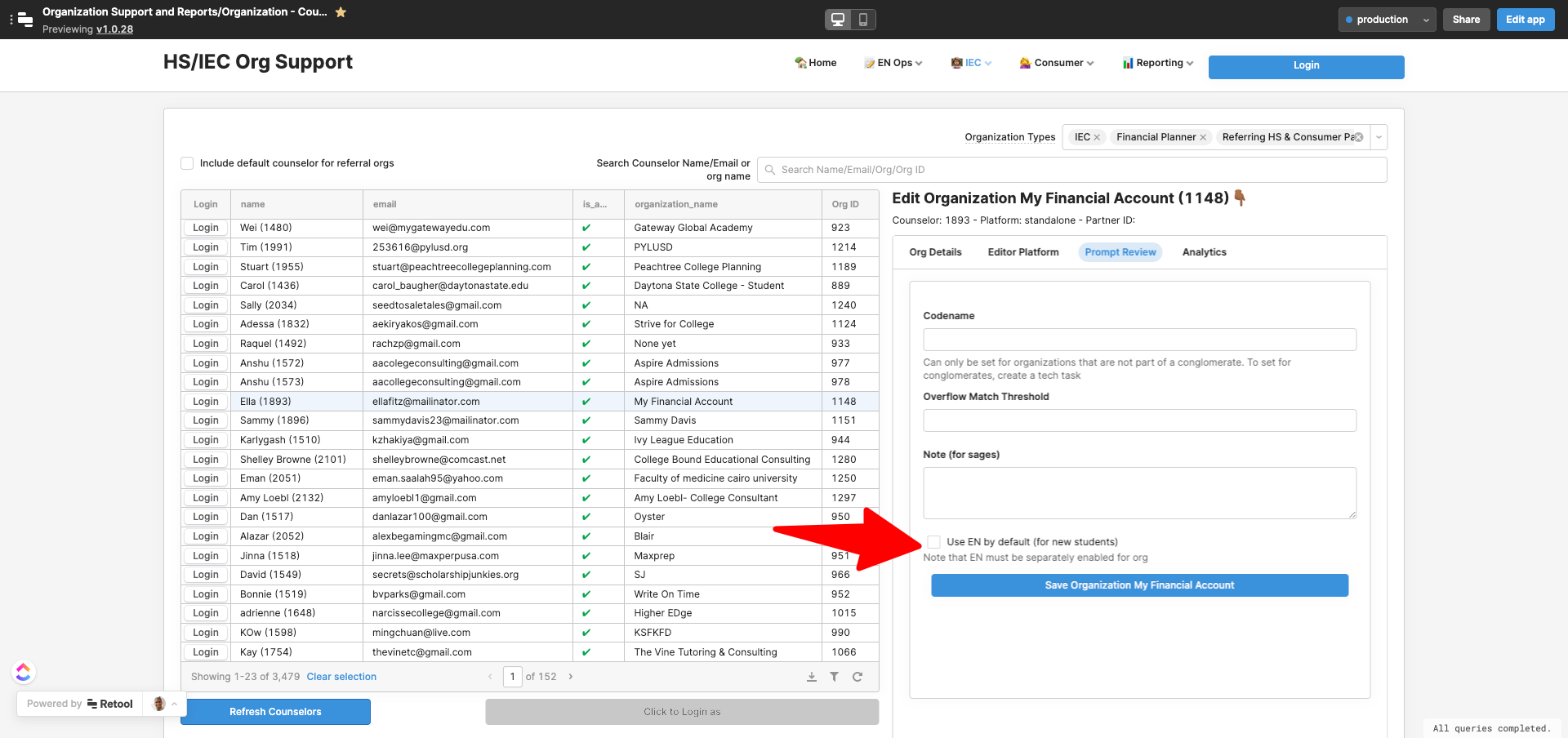Expand the Organization Types dropdown
Viewport: 1568px width, 738px height.
pos(1379,137)
